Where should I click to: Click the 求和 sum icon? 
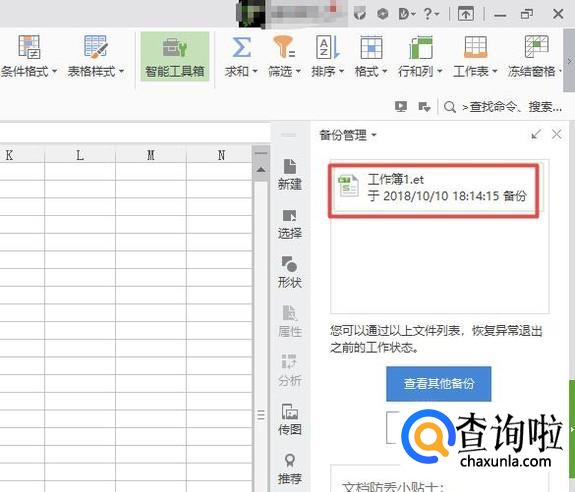click(242, 48)
